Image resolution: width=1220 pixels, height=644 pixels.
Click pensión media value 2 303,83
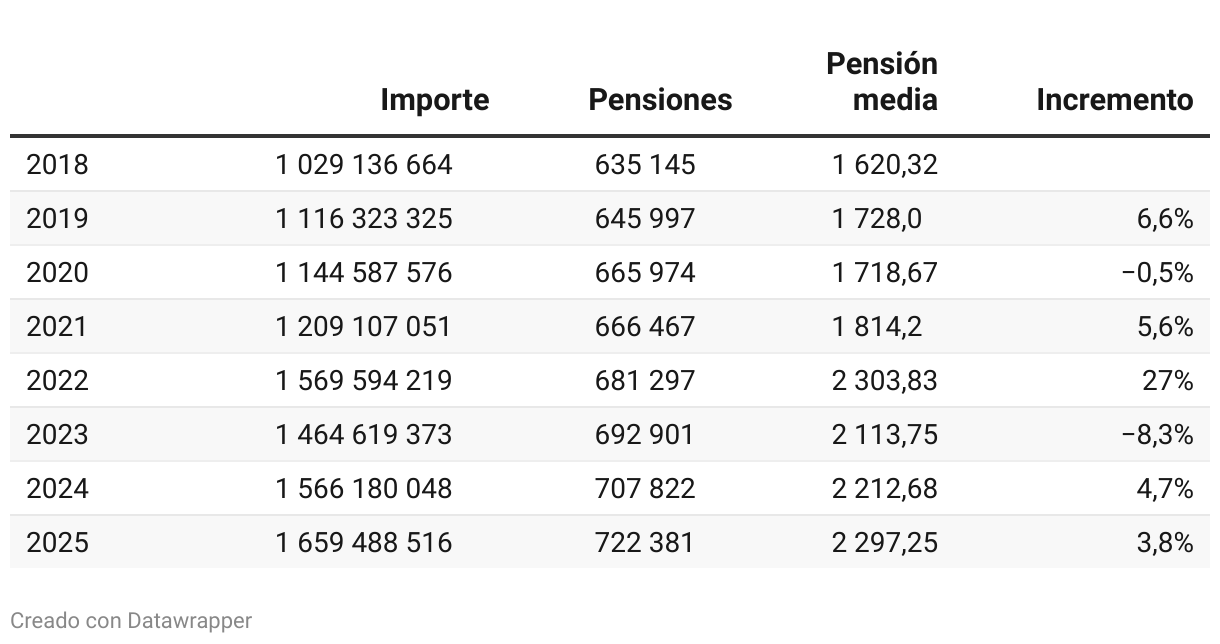point(885,380)
